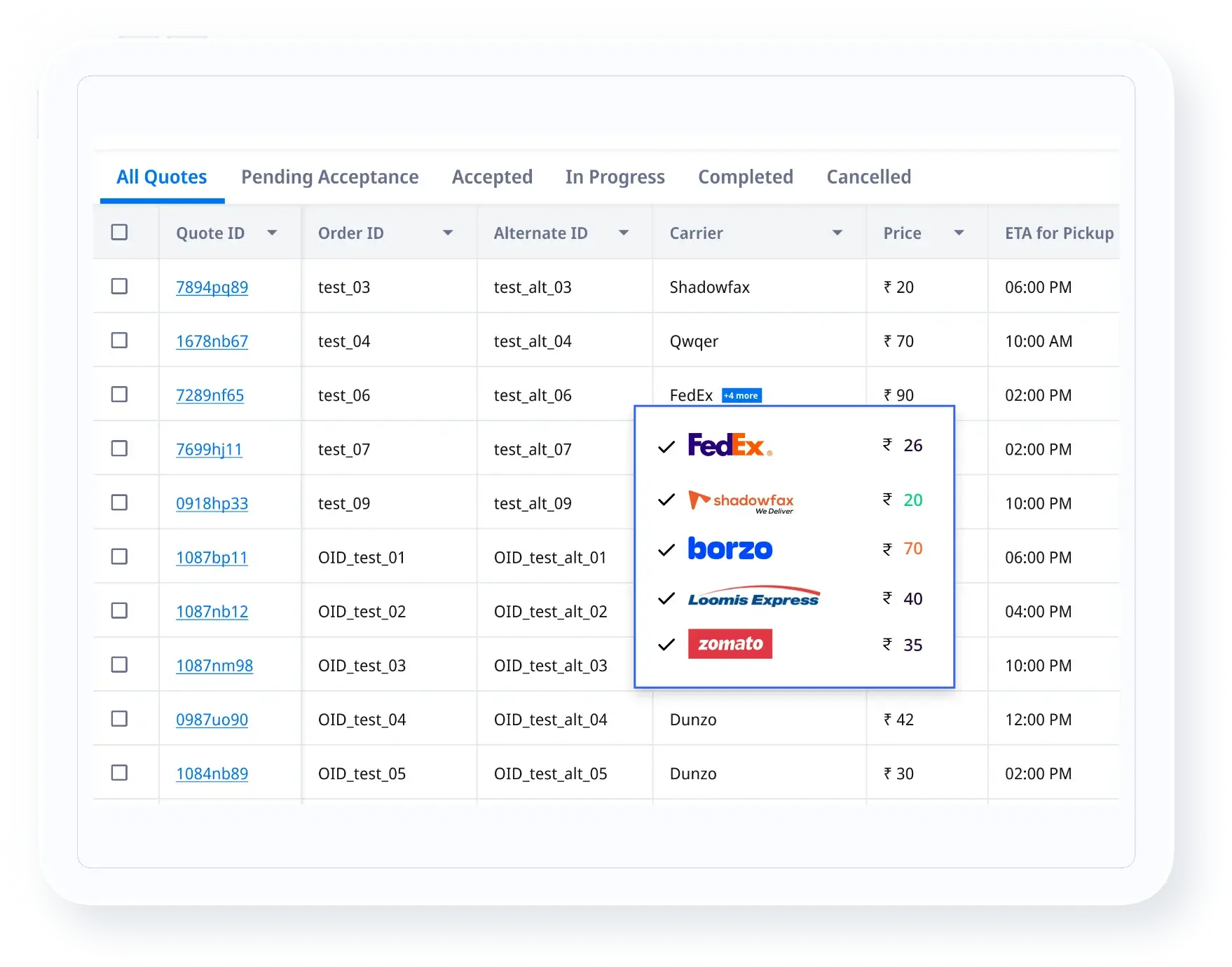Select the checkbox for quote 0918hp33
Image resolution: width=1232 pixels, height=967 pixels.
[120, 502]
